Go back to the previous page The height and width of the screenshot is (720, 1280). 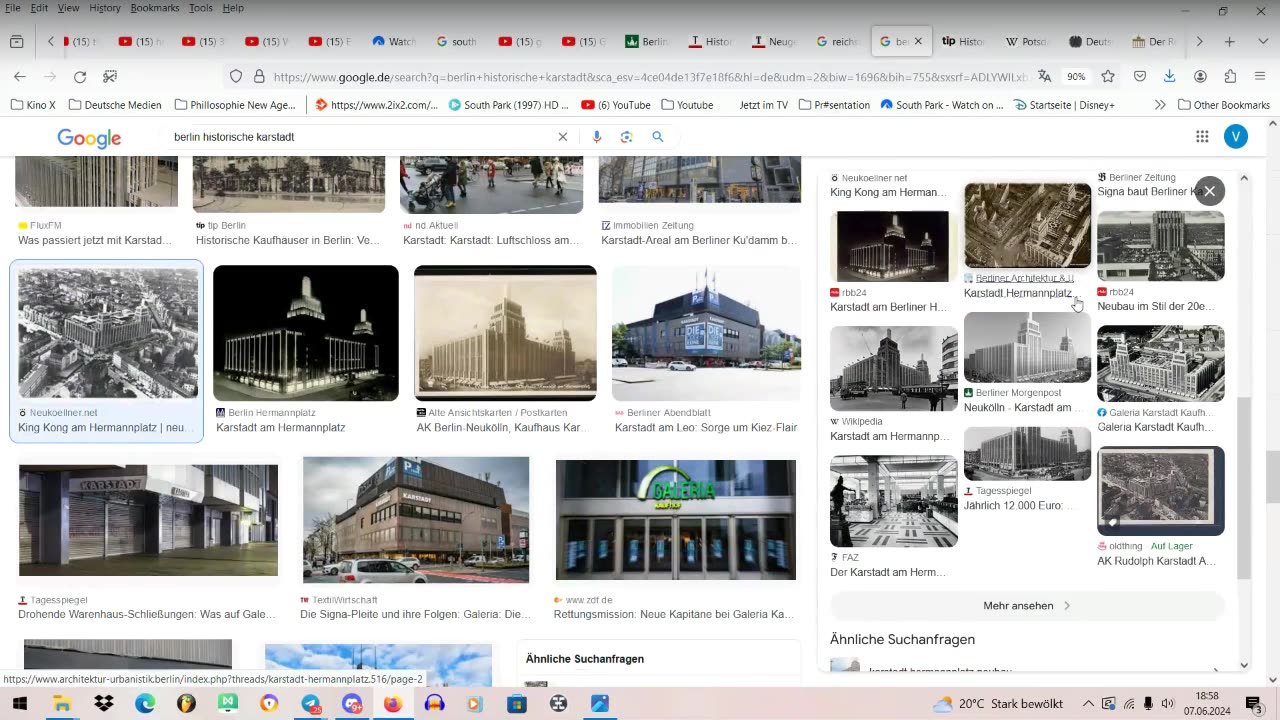pyautogui.click(x=20, y=76)
